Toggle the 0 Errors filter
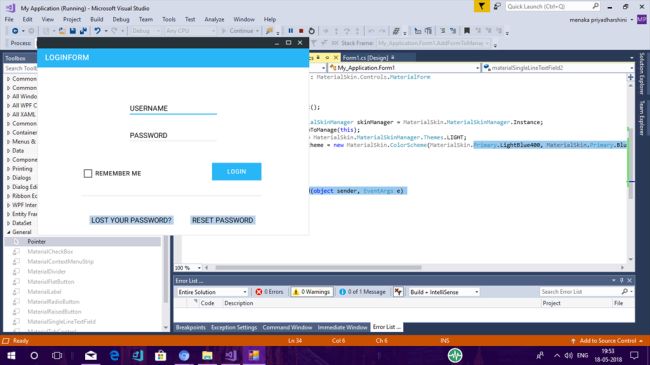 coord(269,292)
